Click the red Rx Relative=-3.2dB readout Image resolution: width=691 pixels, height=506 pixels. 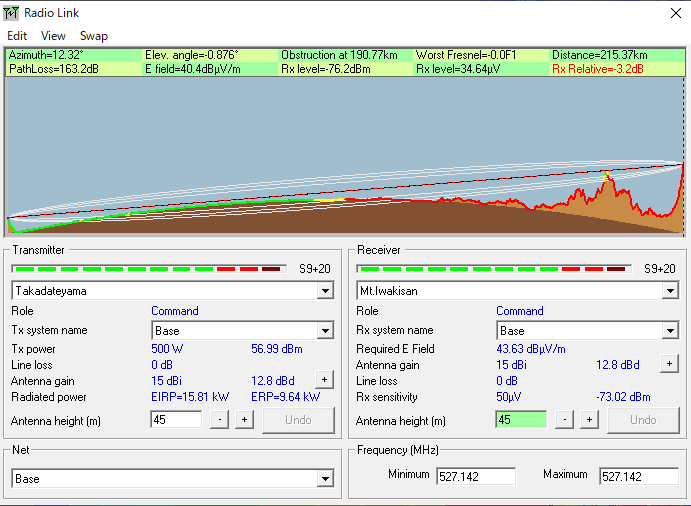pos(598,69)
